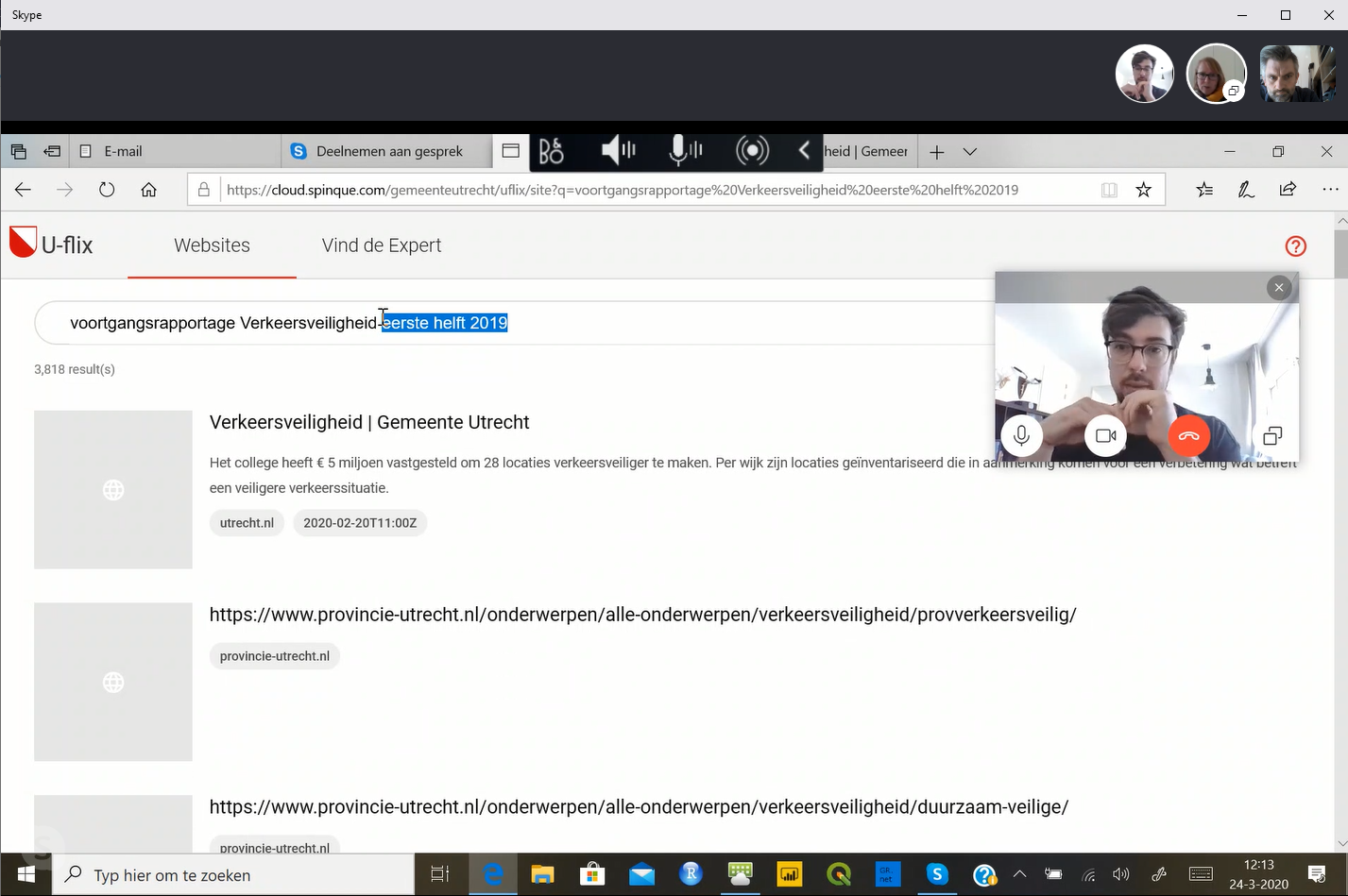The height and width of the screenshot is (896, 1348).
Task: Share this page icon
Action: tap(1288, 190)
